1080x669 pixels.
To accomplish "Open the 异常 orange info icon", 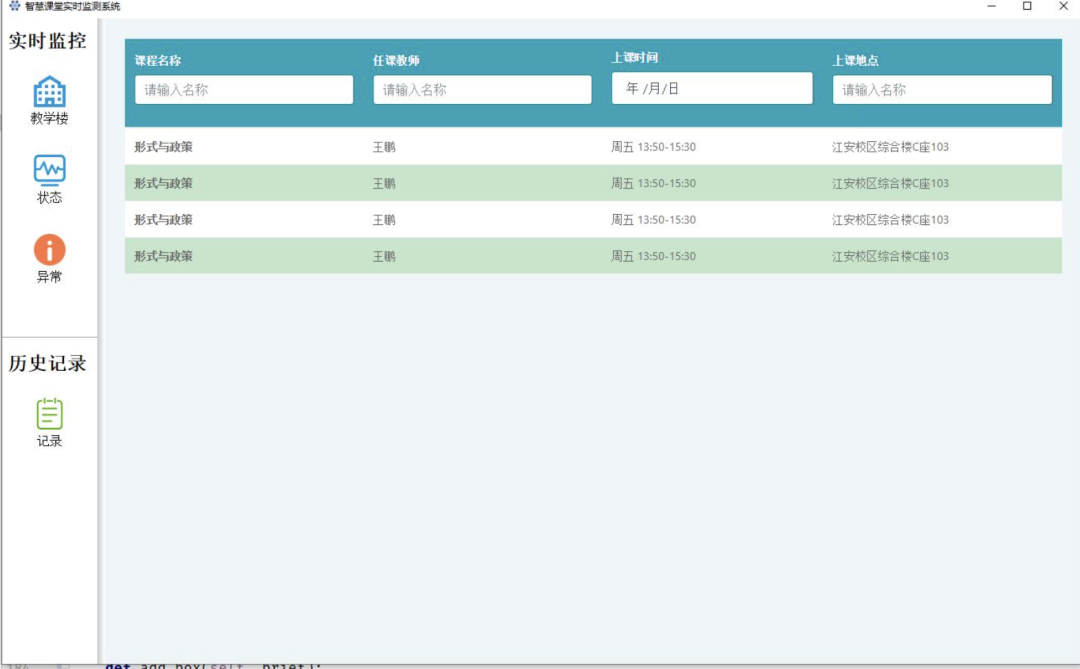I will (50, 249).
